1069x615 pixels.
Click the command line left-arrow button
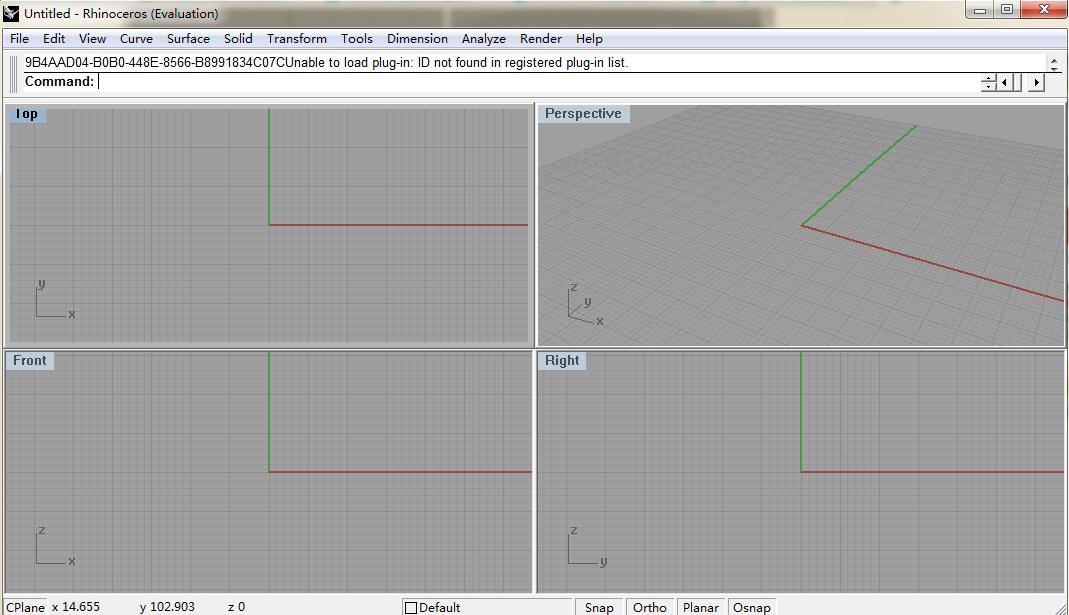point(1004,82)
